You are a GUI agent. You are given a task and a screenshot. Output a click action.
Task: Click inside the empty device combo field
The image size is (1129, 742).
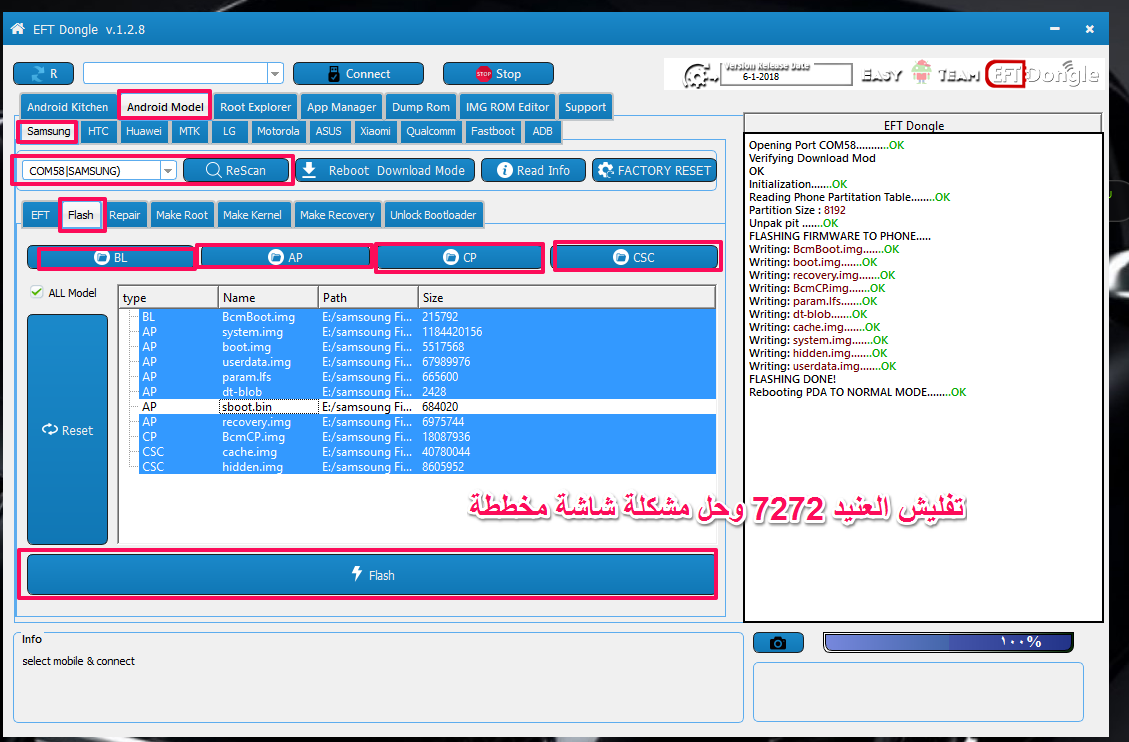pyautogui.click(x=176, y=73)
